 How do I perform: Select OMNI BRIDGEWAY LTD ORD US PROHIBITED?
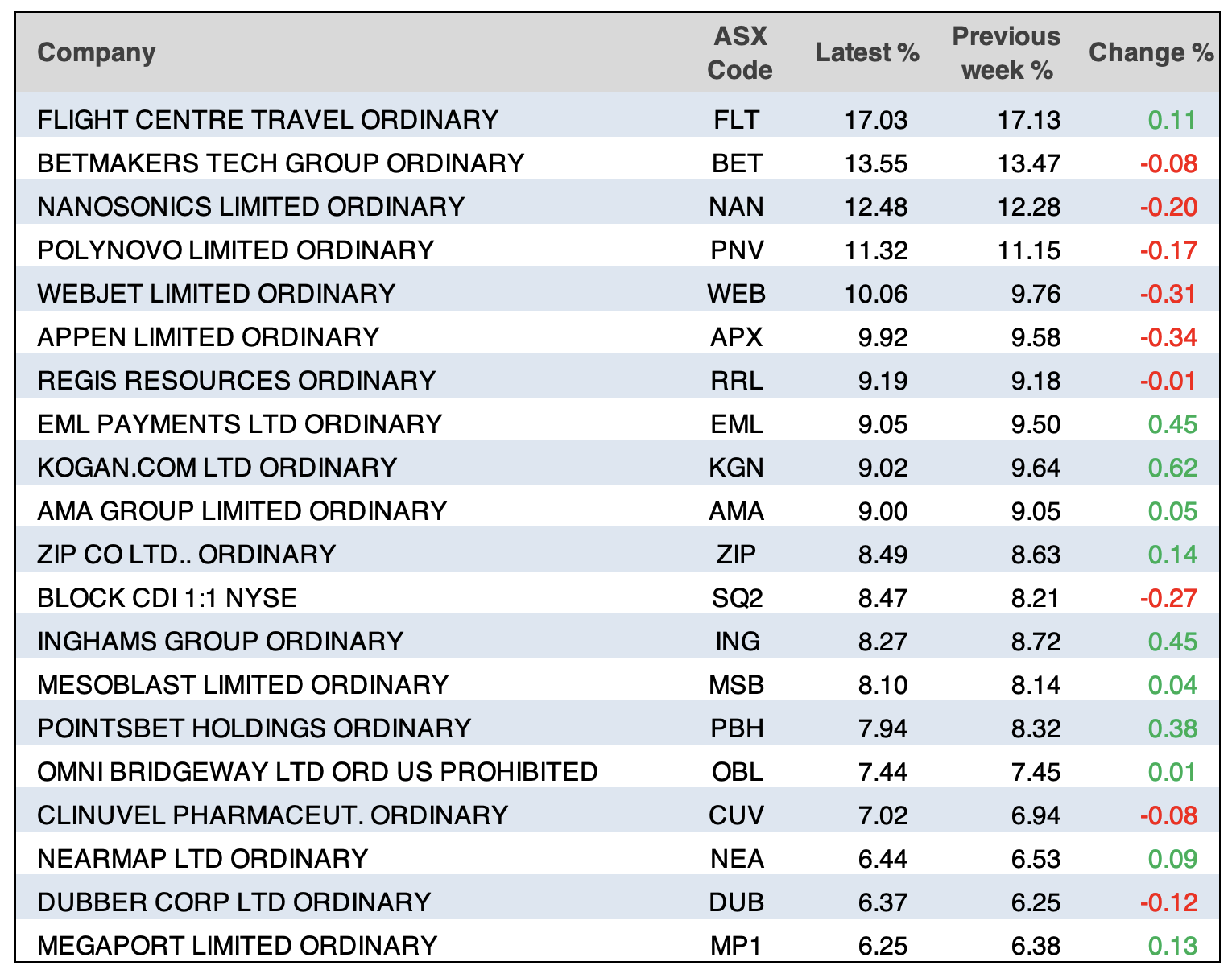tap(317, 772)
